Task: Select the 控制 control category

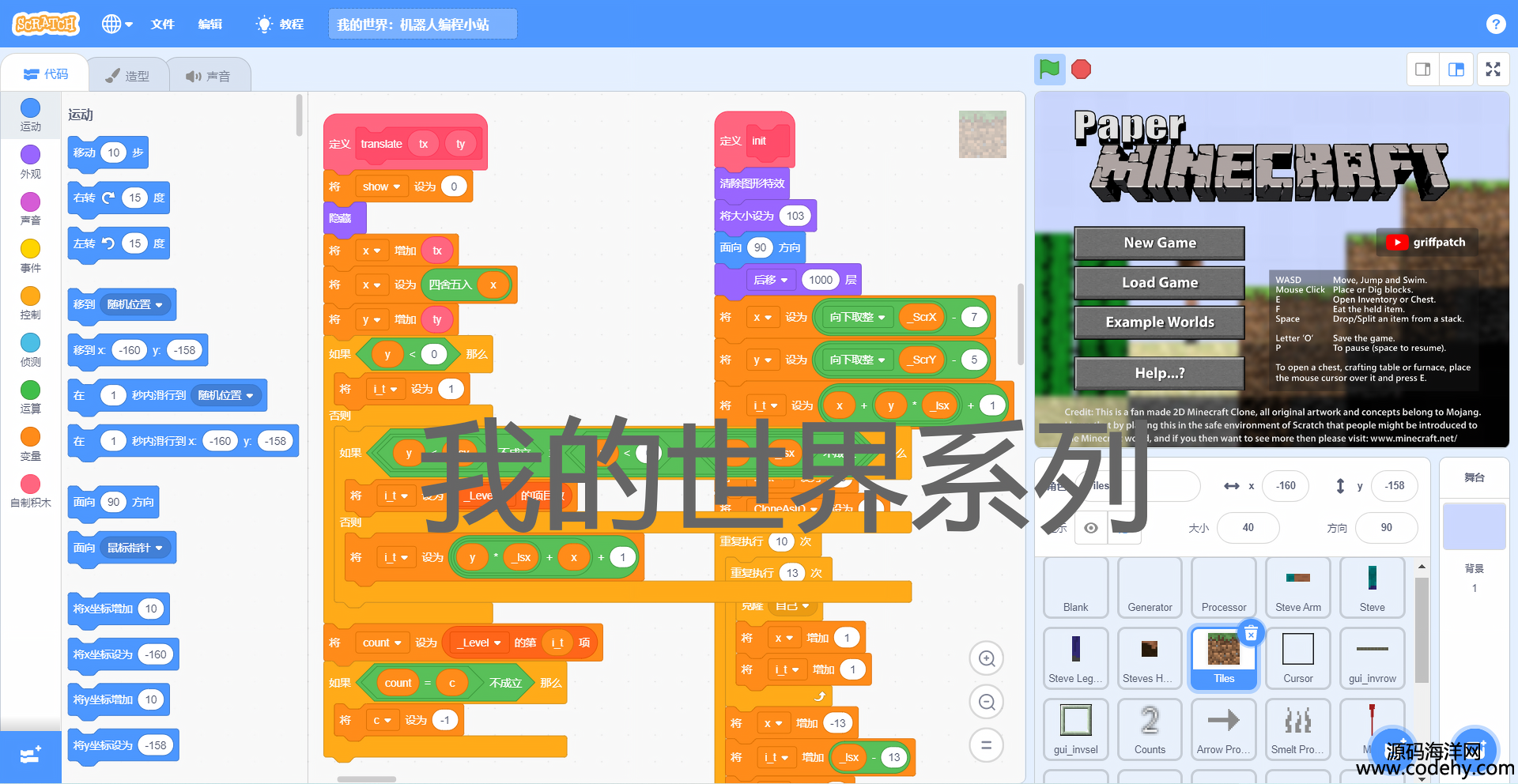Action: coord(30,303)
